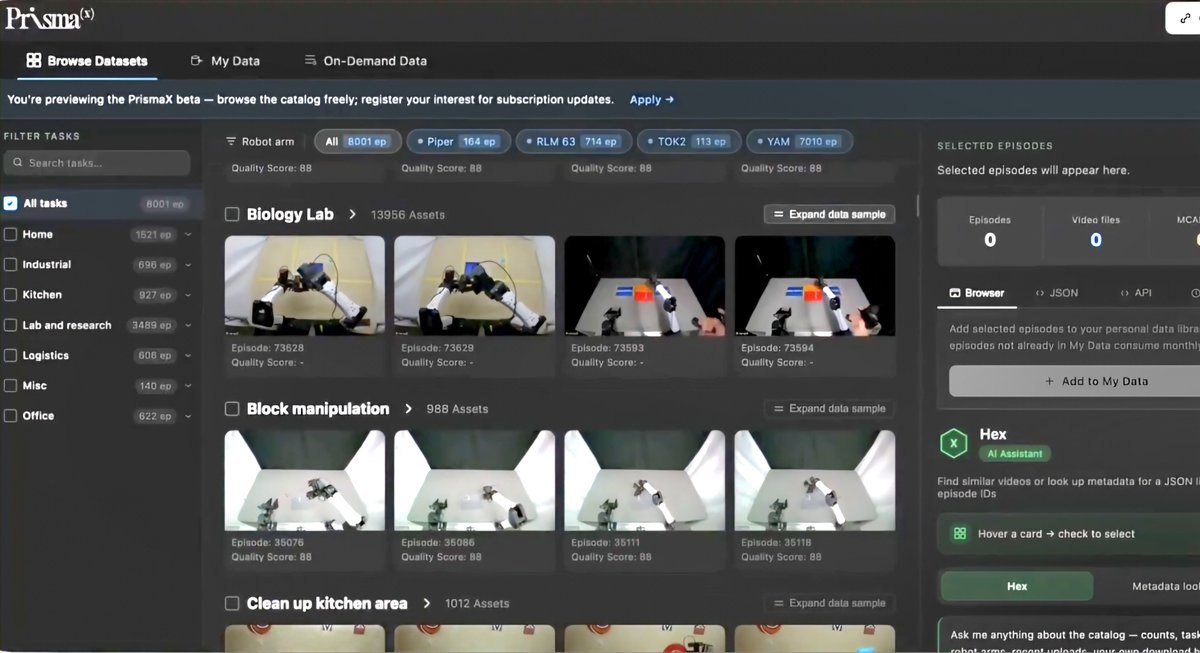This screenshot has height=653, width=1200.
Task: Filter by TOK2 113 ep robot arm
Action: point(689,142)
